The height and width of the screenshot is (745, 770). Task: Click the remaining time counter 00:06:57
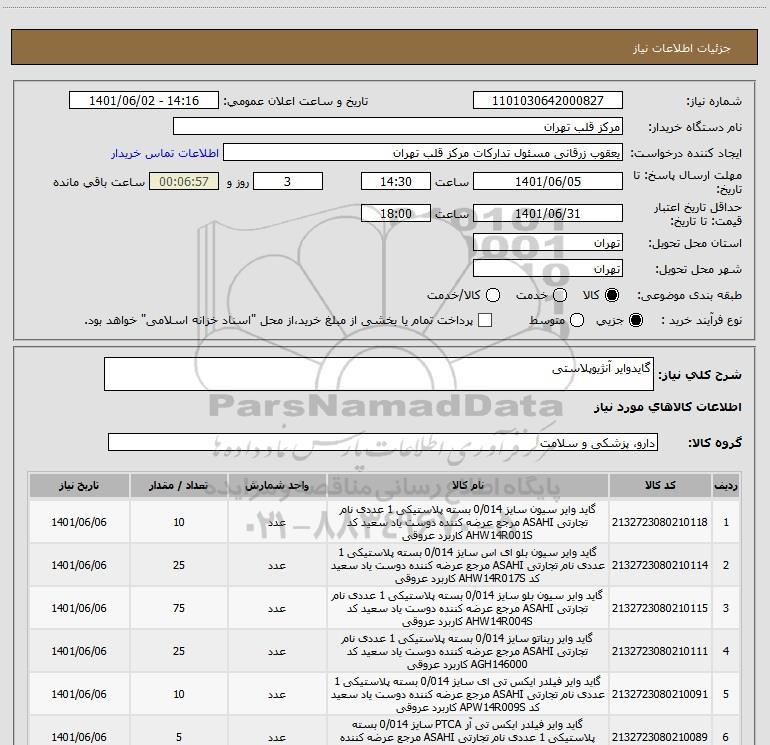click(184, 181)
